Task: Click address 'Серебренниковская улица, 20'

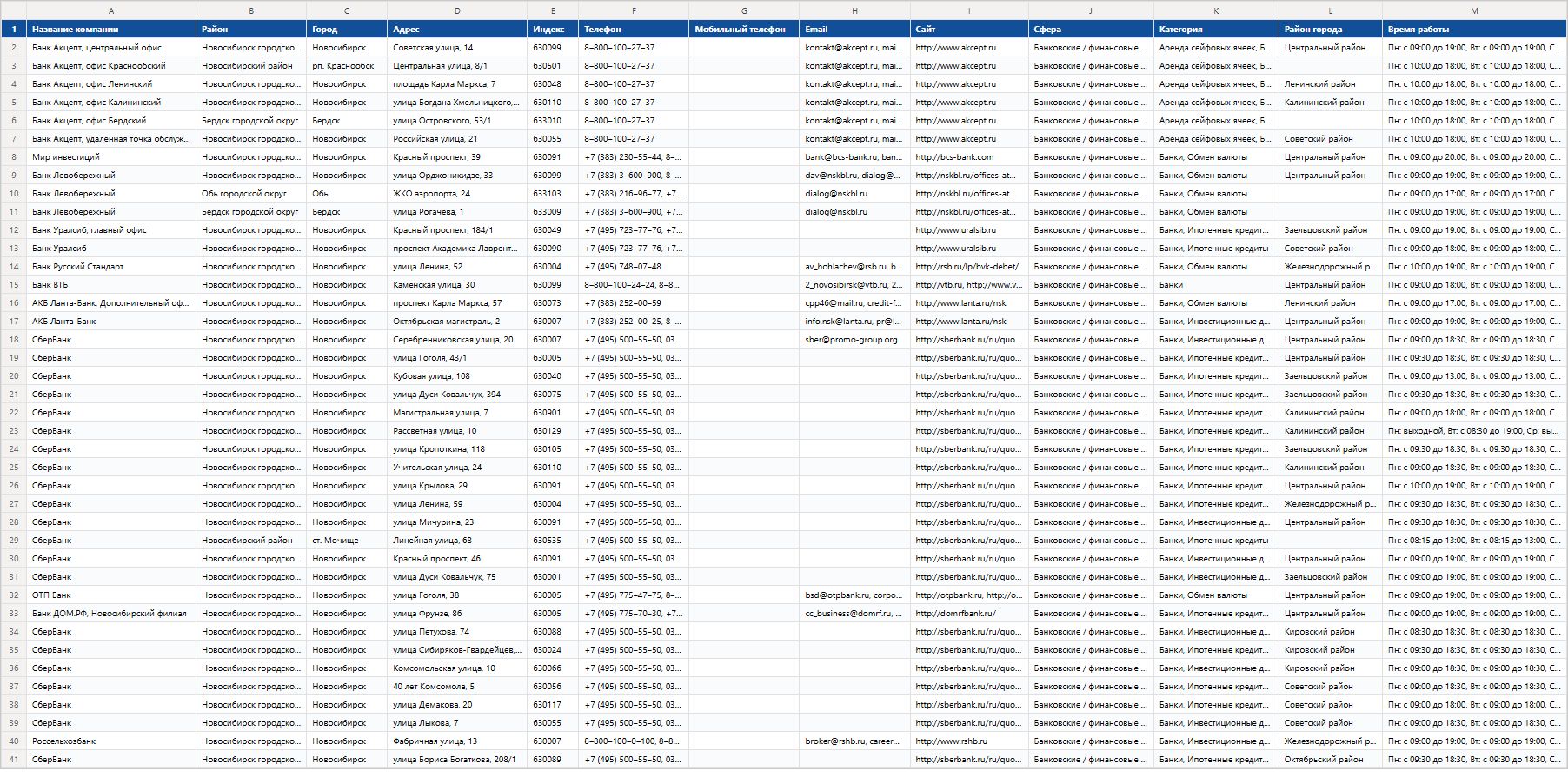Action: [x=457, y=340]
